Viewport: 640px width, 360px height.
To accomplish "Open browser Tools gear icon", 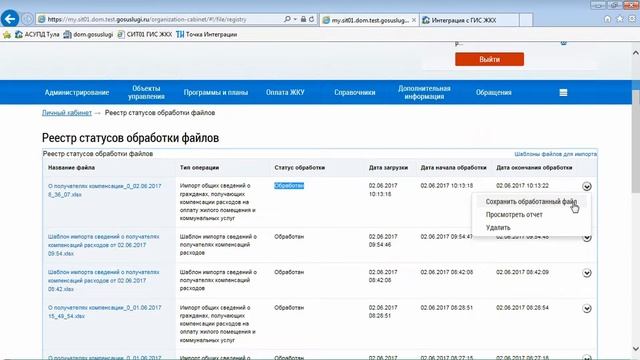I will click(x=632, y=19).
